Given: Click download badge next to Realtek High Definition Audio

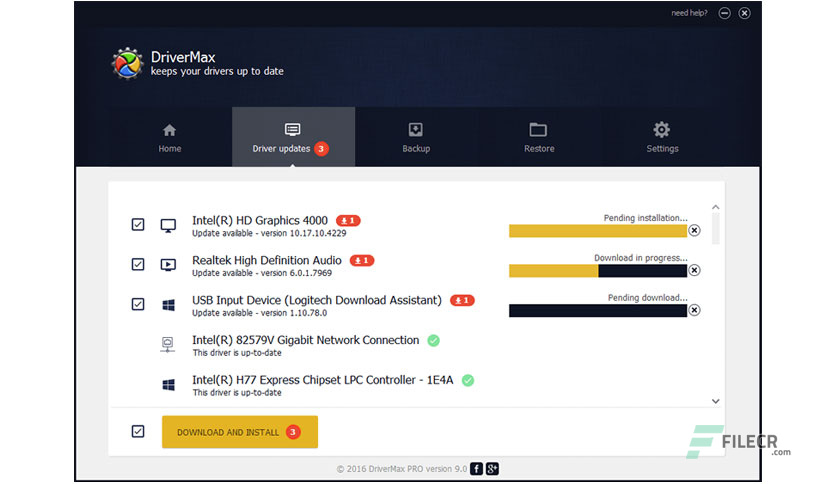Looking at the screenshot, I should click(x=361, y=260).
